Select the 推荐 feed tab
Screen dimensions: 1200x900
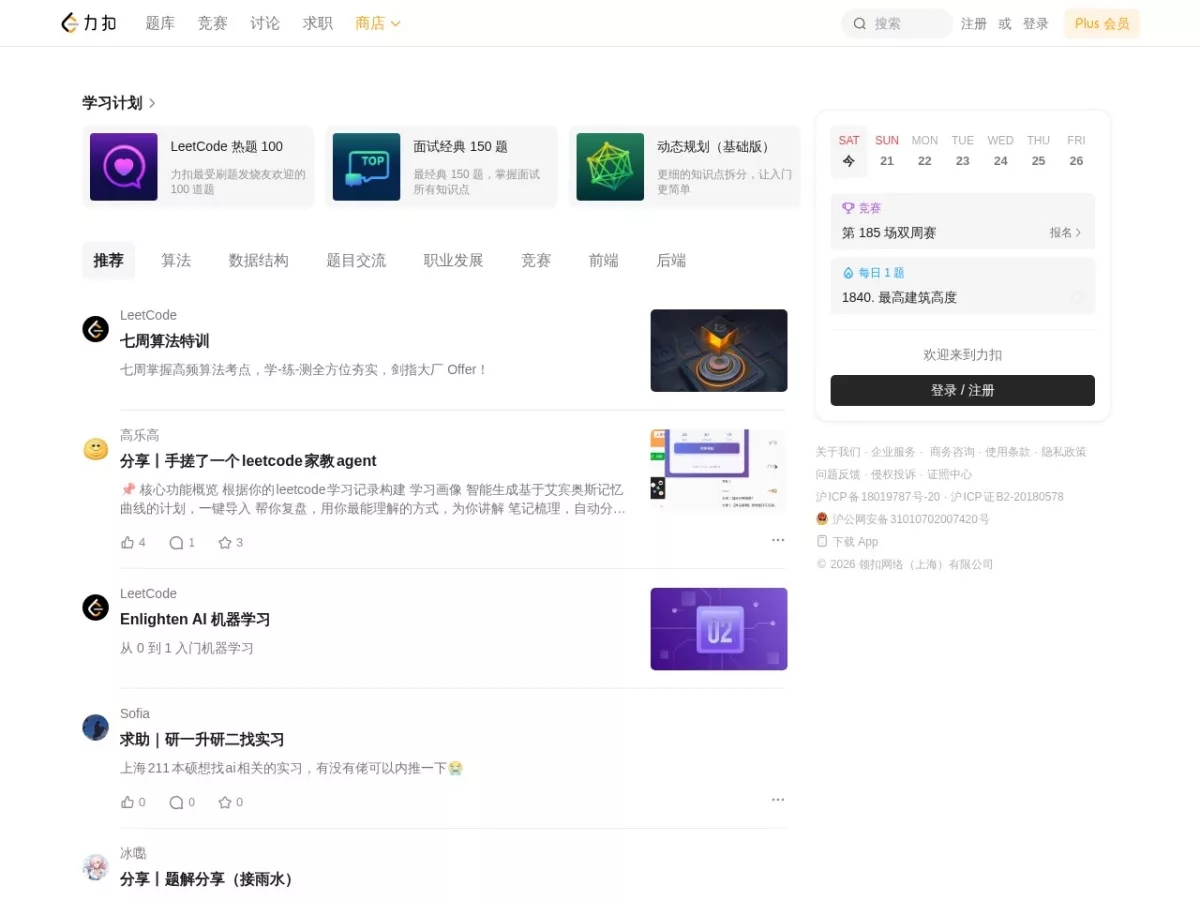(x=108, y=260)
